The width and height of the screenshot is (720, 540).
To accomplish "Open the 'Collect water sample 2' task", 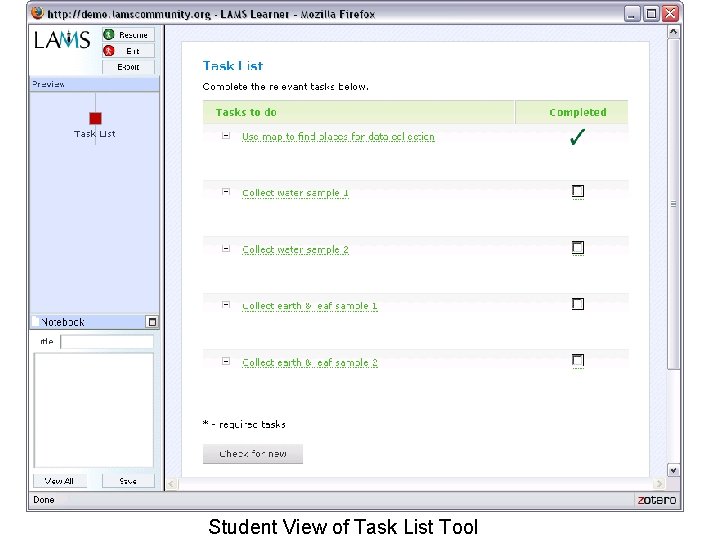I will click(x=295, y=250).
